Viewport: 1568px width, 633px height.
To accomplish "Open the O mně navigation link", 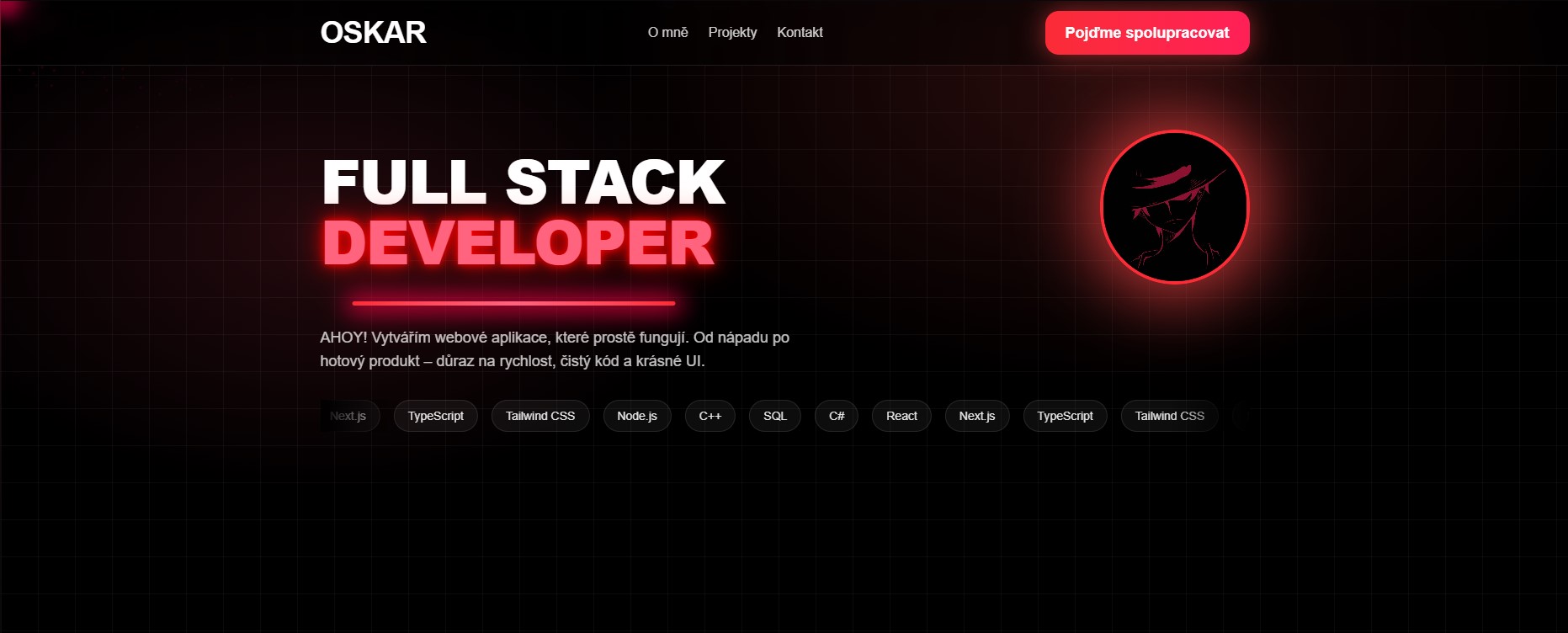I will [667, 33].
